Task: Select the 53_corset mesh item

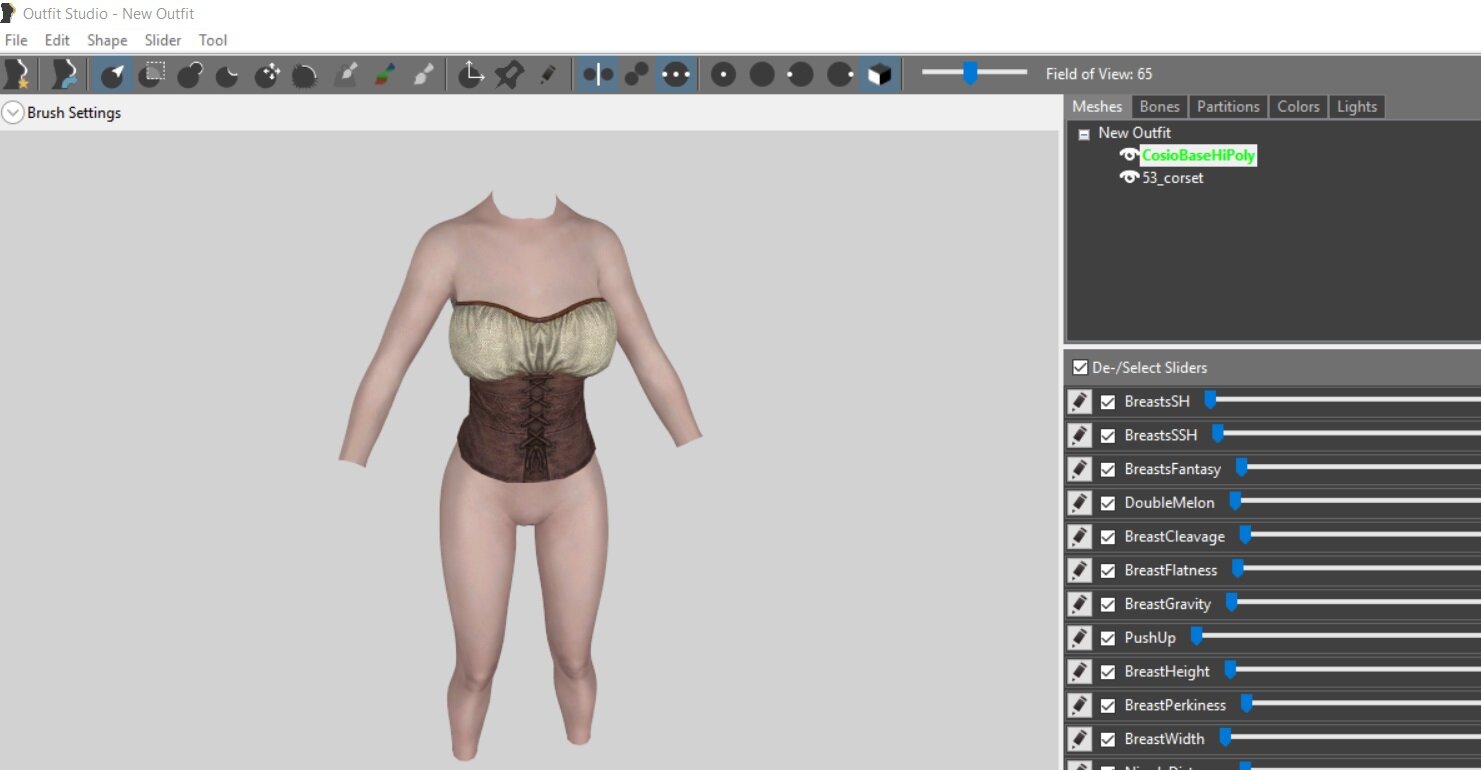Action: [x=1173, y=178]
